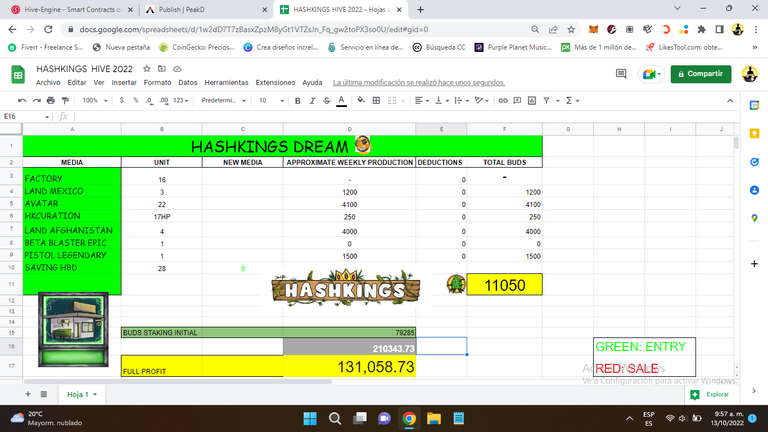Star the HASHKINGS HIVE 2022 document
The height and width of the screenshot is (432, 768).
coord(146,69)
